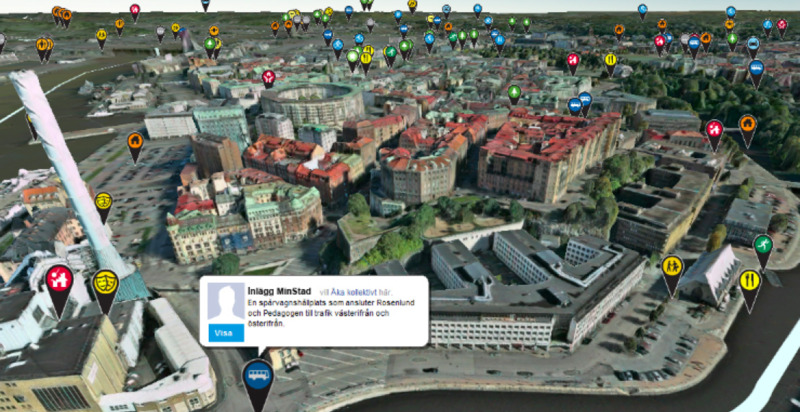Select the theater-masks pin in the parking lot

(104, 203)
